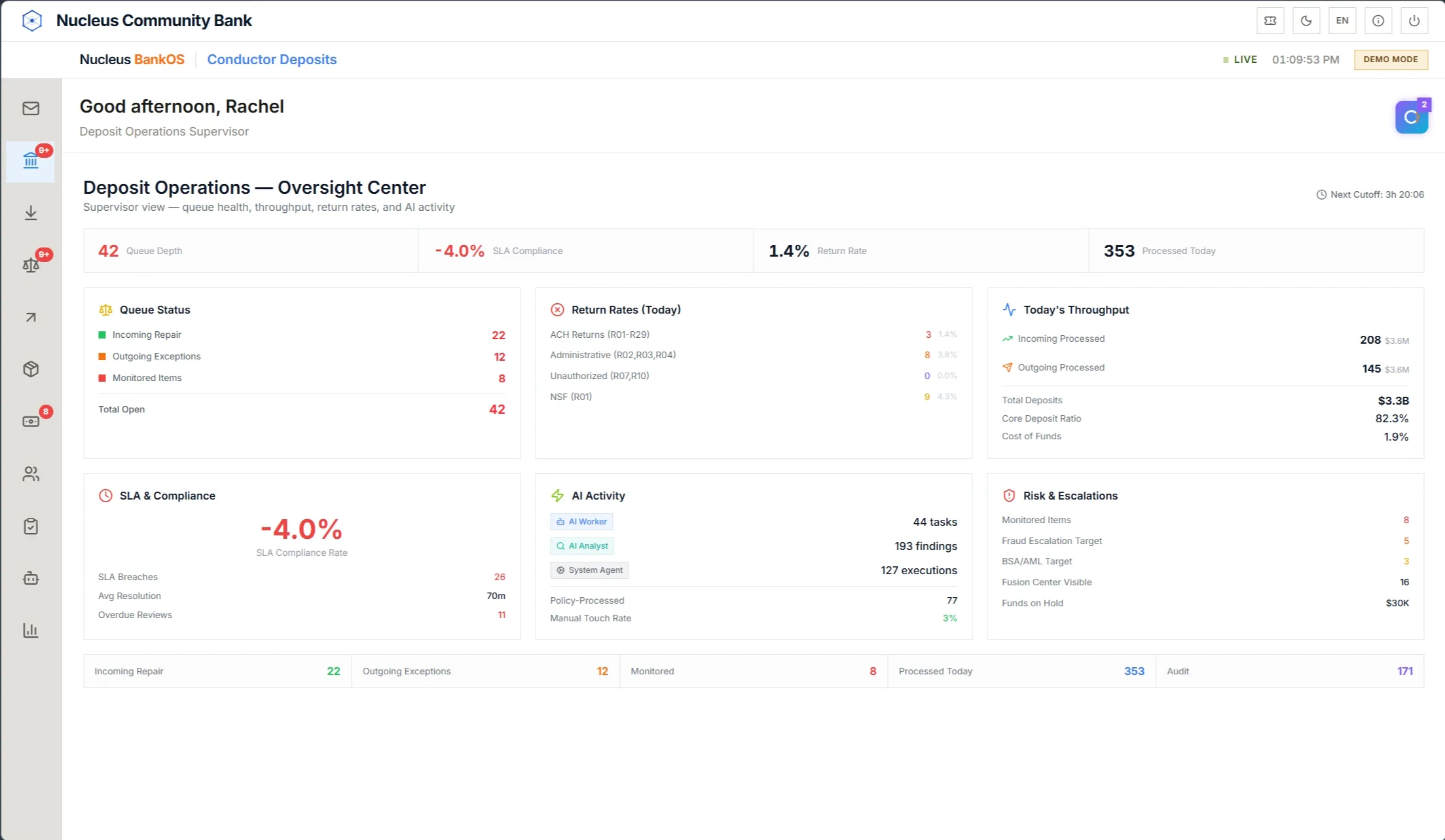This screenshot has height=840, width=1445.
Task: Click the Next Cutoff timer
Action: 1370,194
